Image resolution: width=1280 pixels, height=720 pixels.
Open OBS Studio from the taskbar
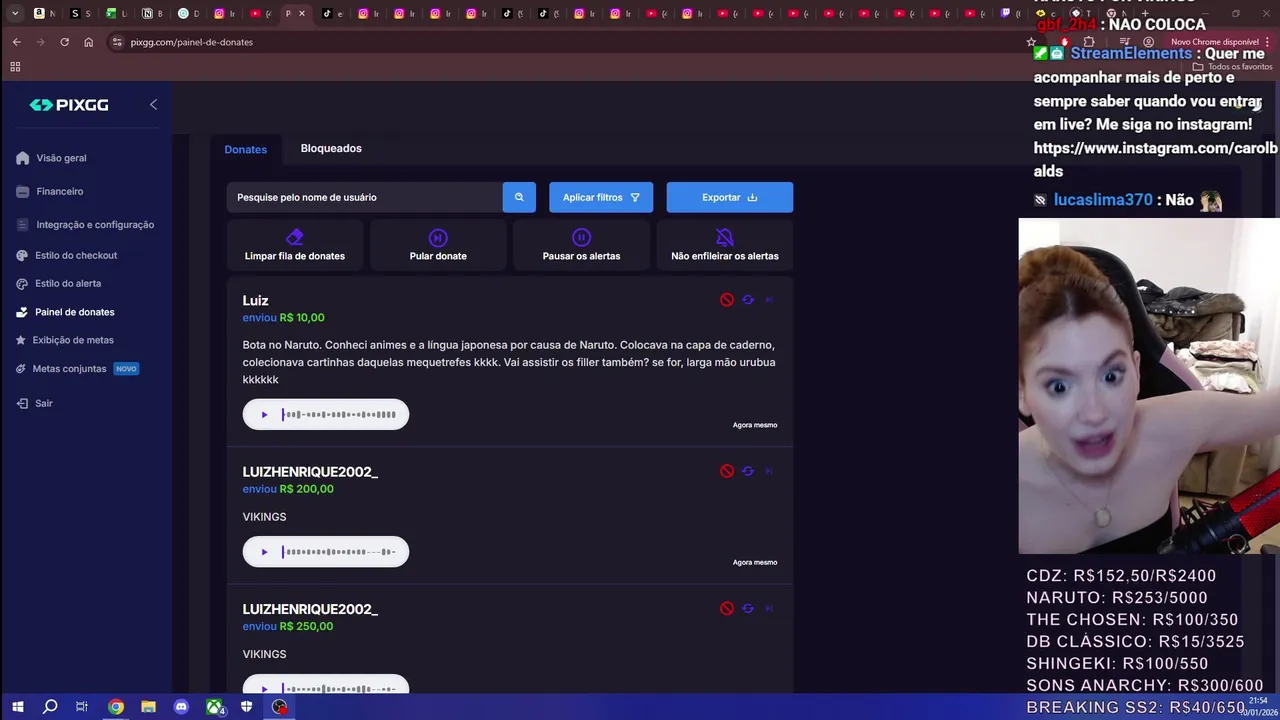click(280, 707)
